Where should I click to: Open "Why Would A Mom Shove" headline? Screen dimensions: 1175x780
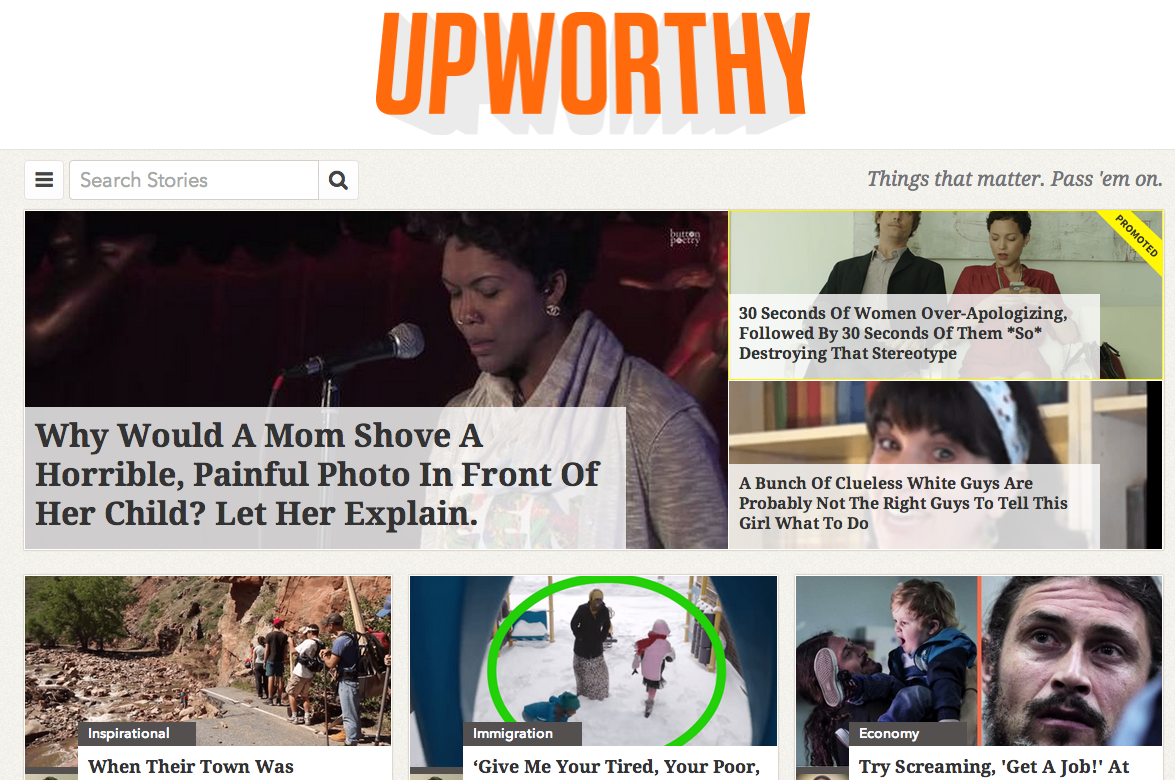[x=318, y=475]
